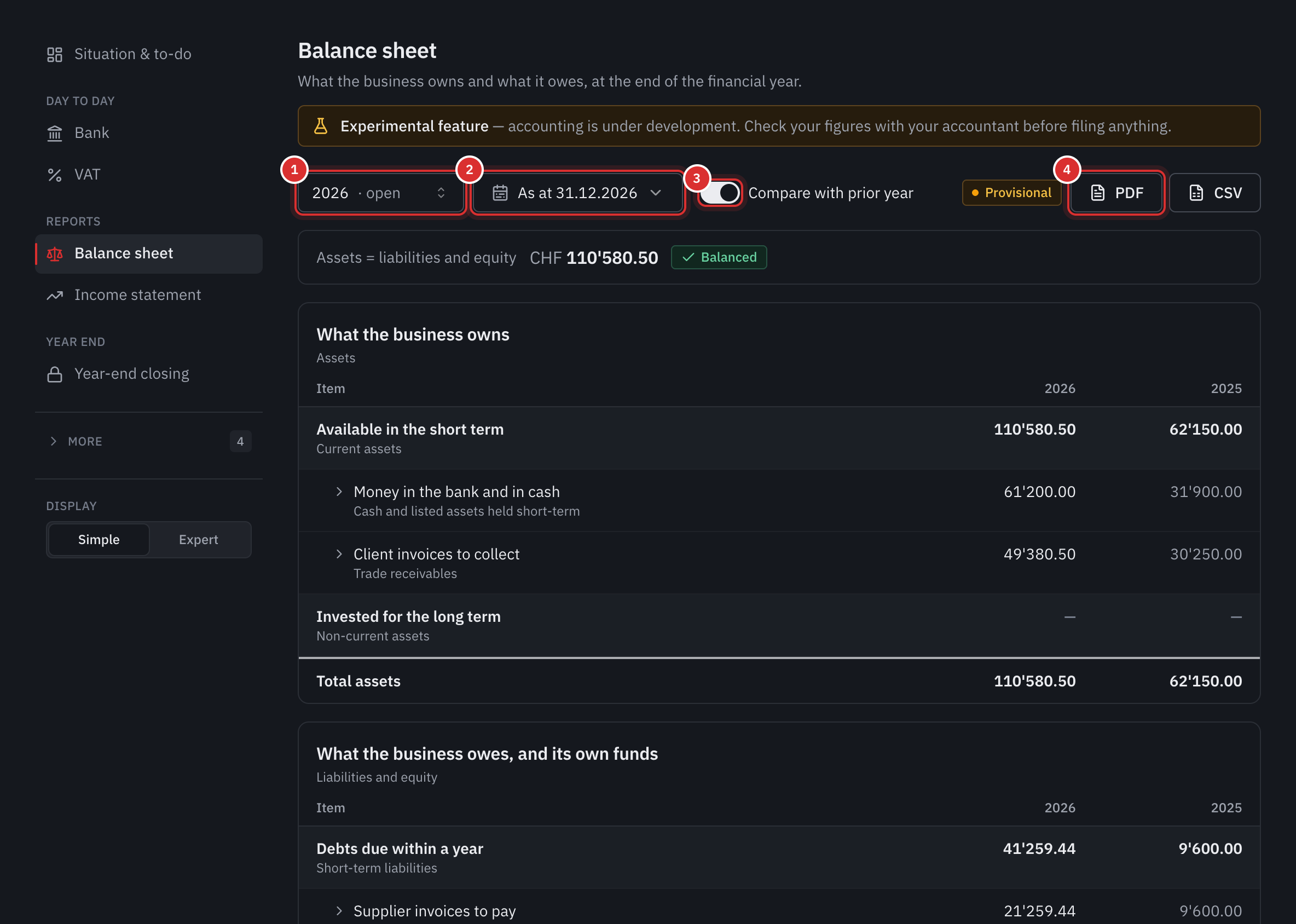The width and height of the screenshot is (1296, 924).
Task: Click the flask icon in Experimental feature banner
Action: pyautogui.click(x=321, y=126)
